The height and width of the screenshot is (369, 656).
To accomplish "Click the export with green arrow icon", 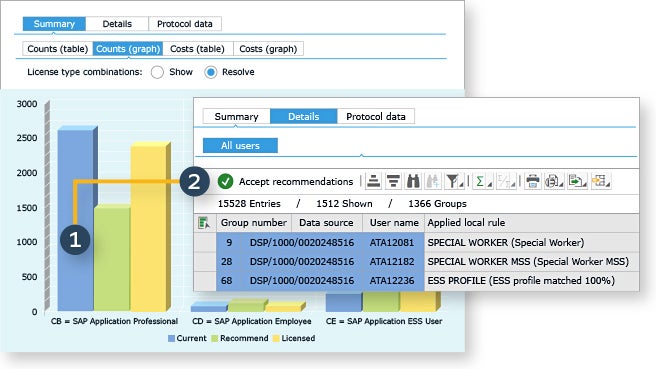I will (577, 181).
